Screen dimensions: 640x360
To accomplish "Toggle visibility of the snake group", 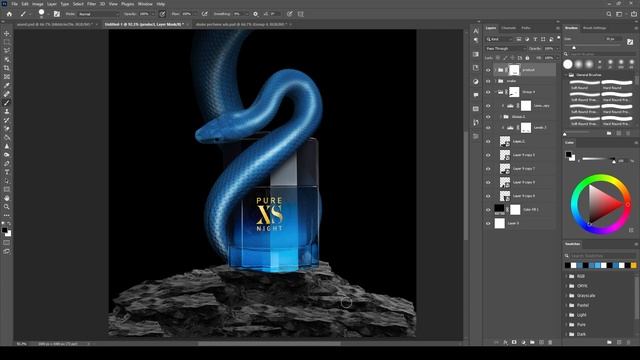I will [488, 81].
